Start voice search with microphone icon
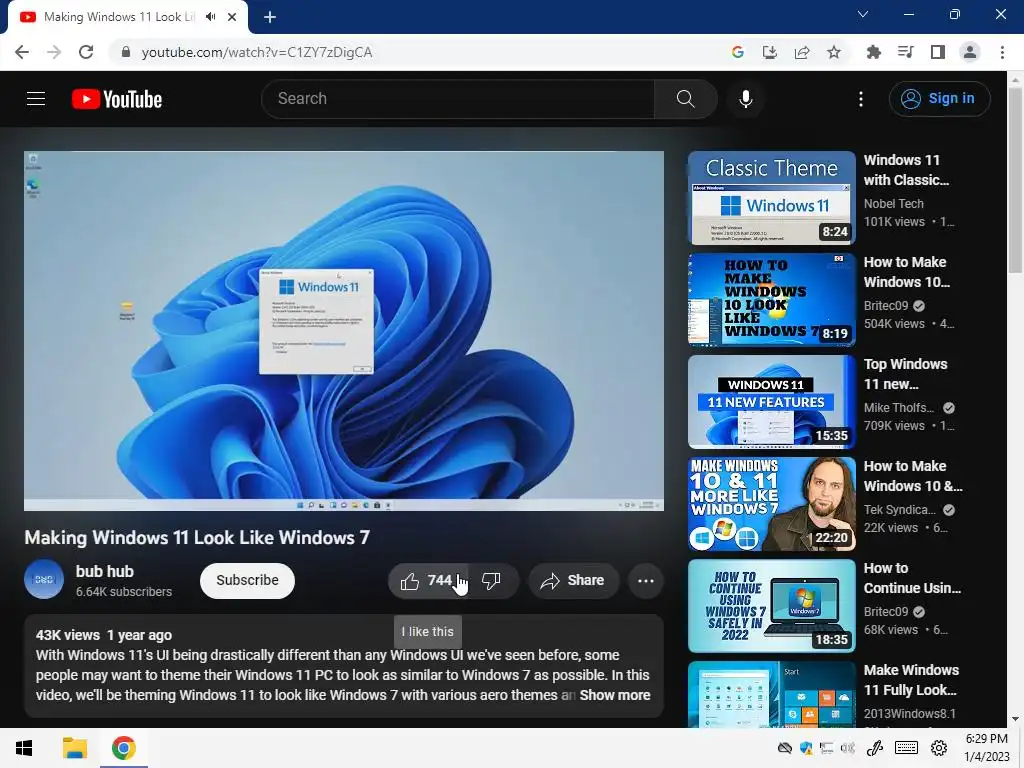 (x=746, y=99)
